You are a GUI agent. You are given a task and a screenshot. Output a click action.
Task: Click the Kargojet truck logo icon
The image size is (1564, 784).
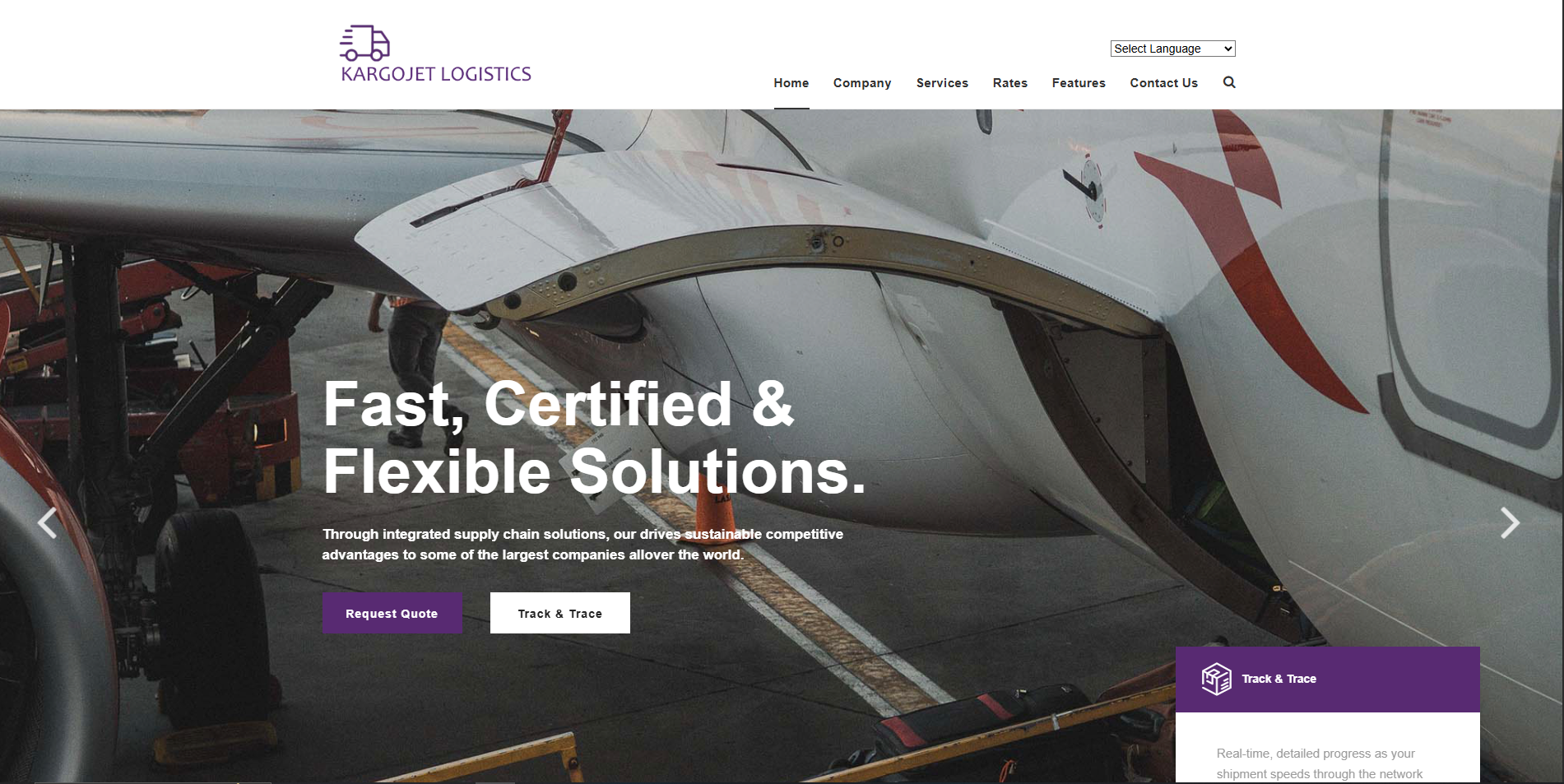(364, 43)
